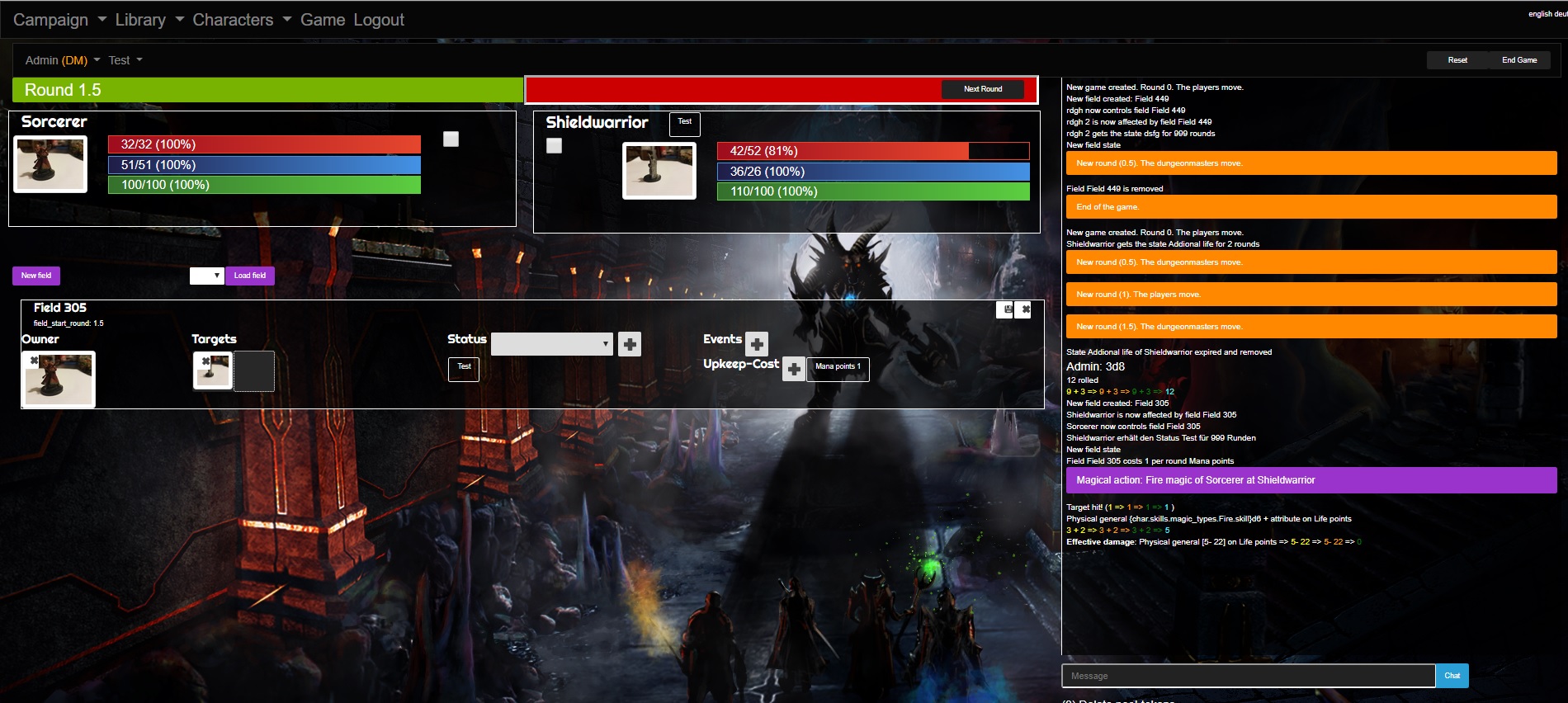This screenshot has height=703, width=1568.
Task: Click the Shieldwarrior portrait thumbnail
Action: 659,171
